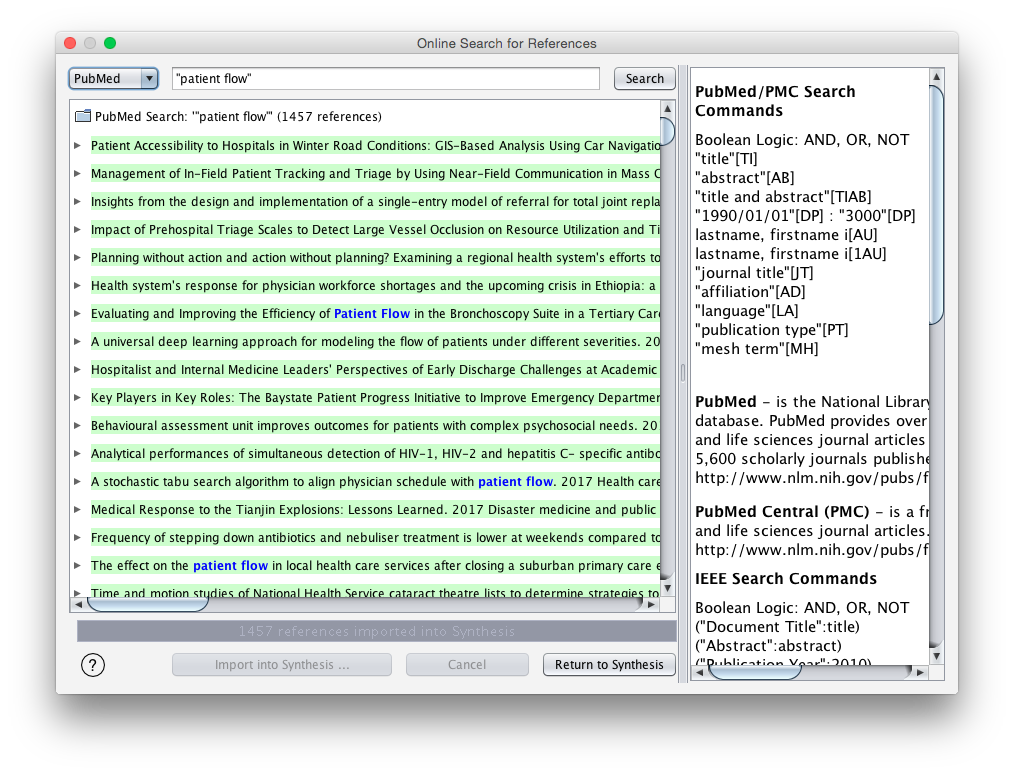Image resolution: width=1014 pixels, height=774 pixels.
Task: Click the results list horizontal scrollbar thumb
Action: (x=148, y=605)
